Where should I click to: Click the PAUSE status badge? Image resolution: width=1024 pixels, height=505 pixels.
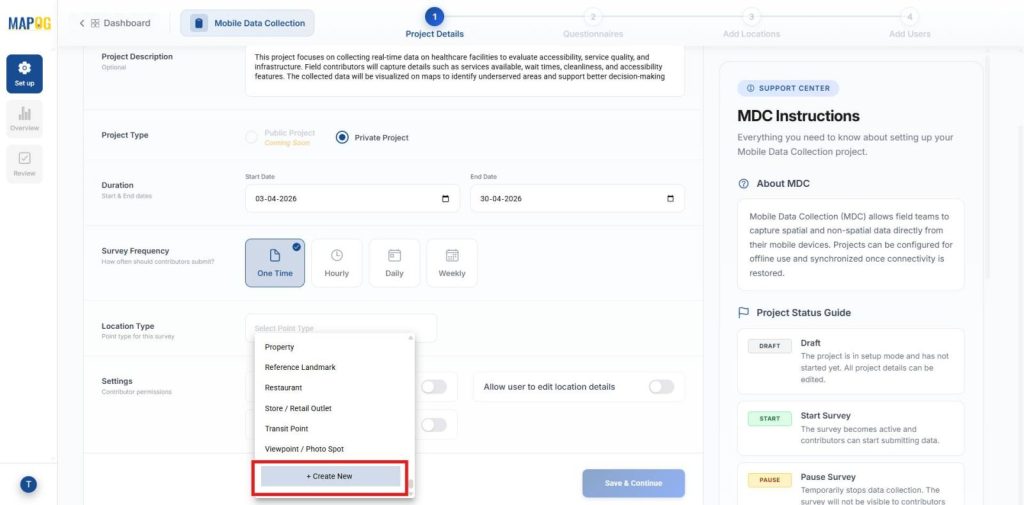tap(770, 480)
